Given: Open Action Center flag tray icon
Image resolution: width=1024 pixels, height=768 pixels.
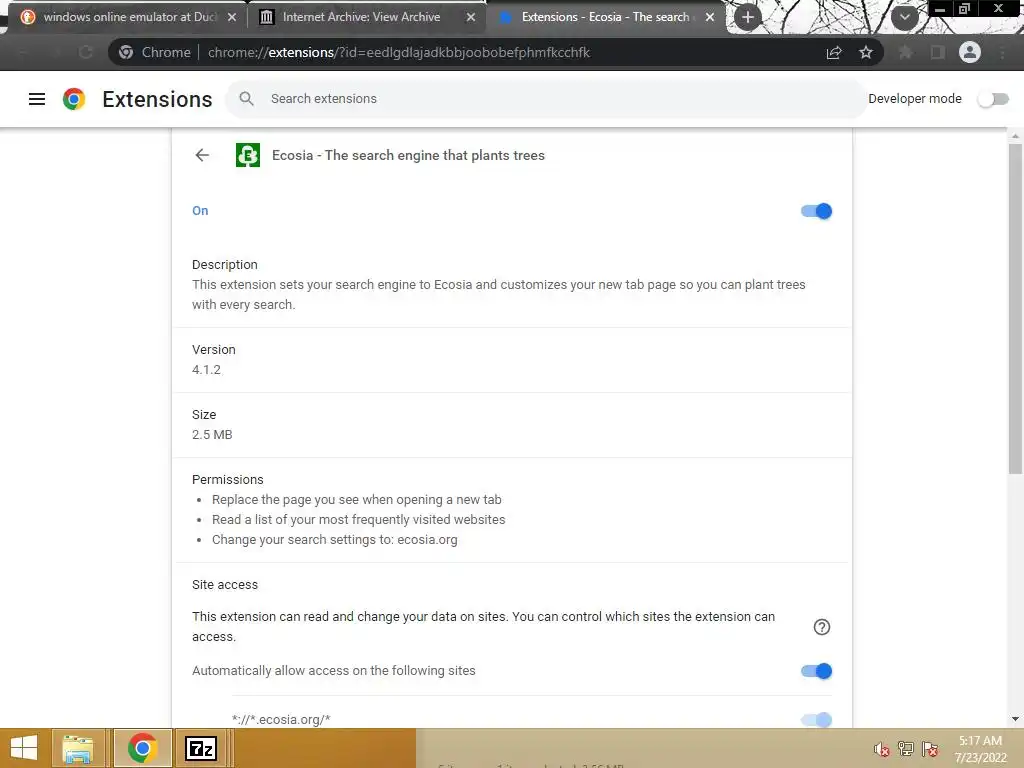Looking at the screenshot, I should [x=930, y=749].
